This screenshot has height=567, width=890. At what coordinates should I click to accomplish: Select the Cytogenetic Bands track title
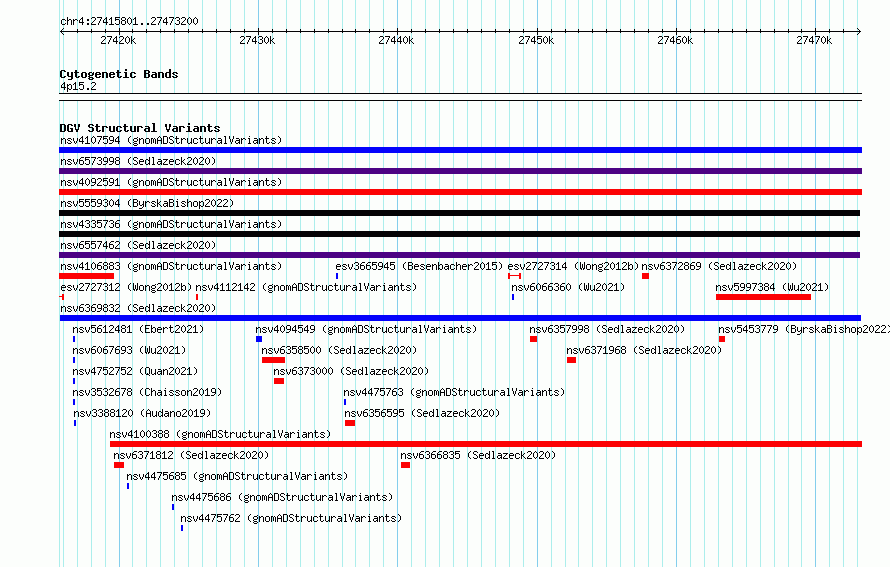pyautogui.click(x=119, y=74)
